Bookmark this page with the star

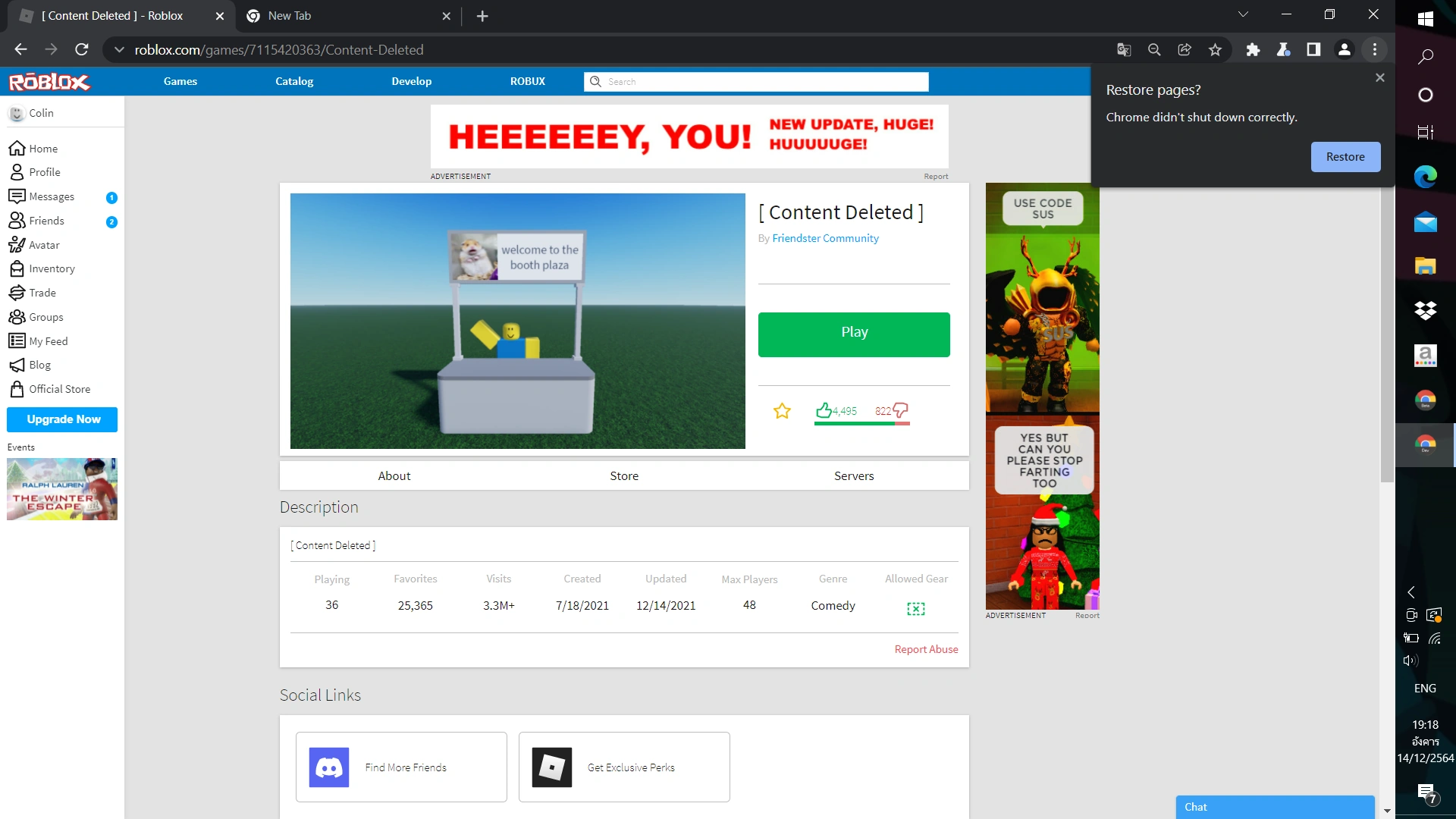coord(1215,50)
